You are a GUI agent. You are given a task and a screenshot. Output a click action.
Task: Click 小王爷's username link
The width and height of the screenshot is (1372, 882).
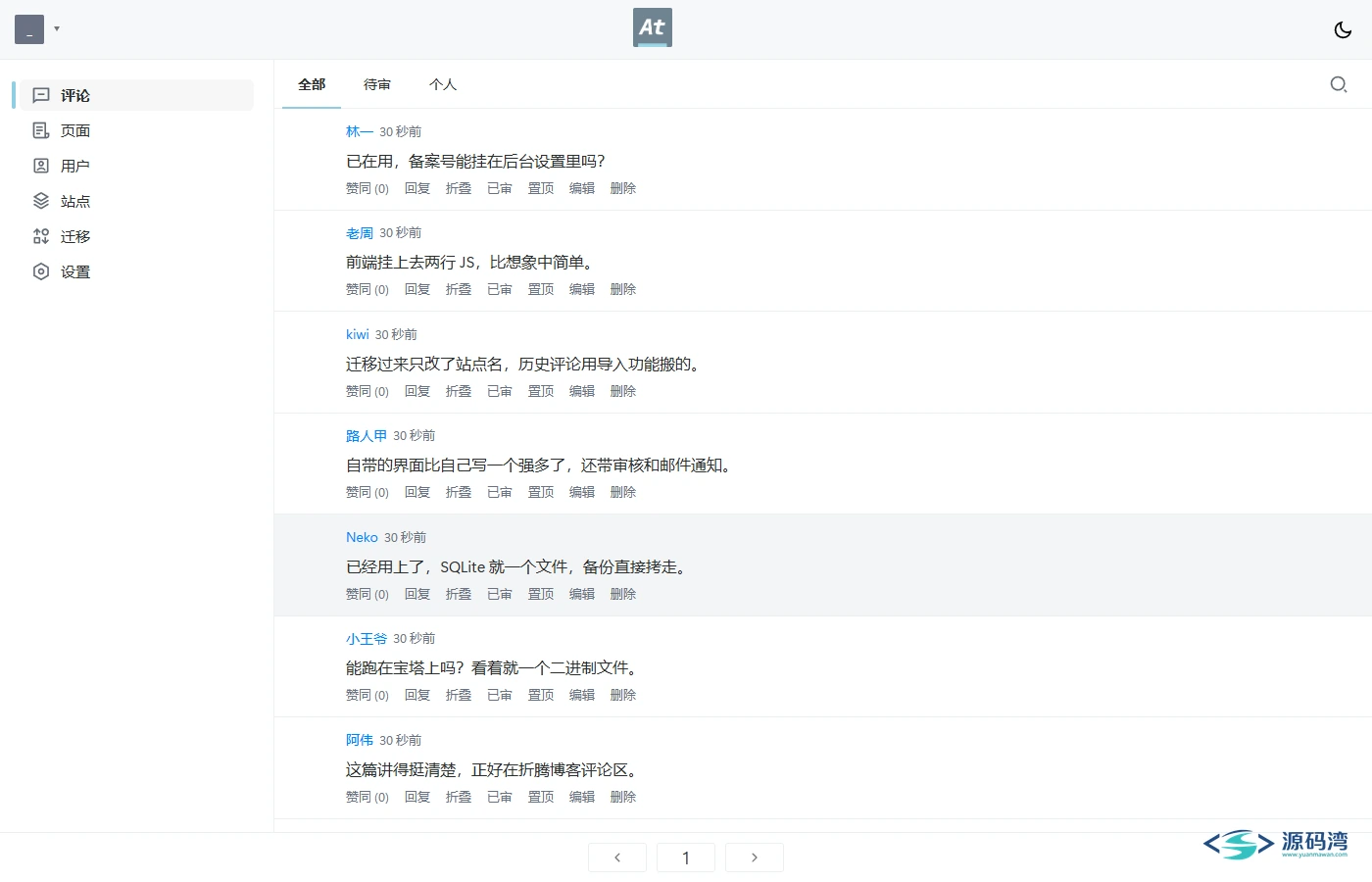click(367, 639)
